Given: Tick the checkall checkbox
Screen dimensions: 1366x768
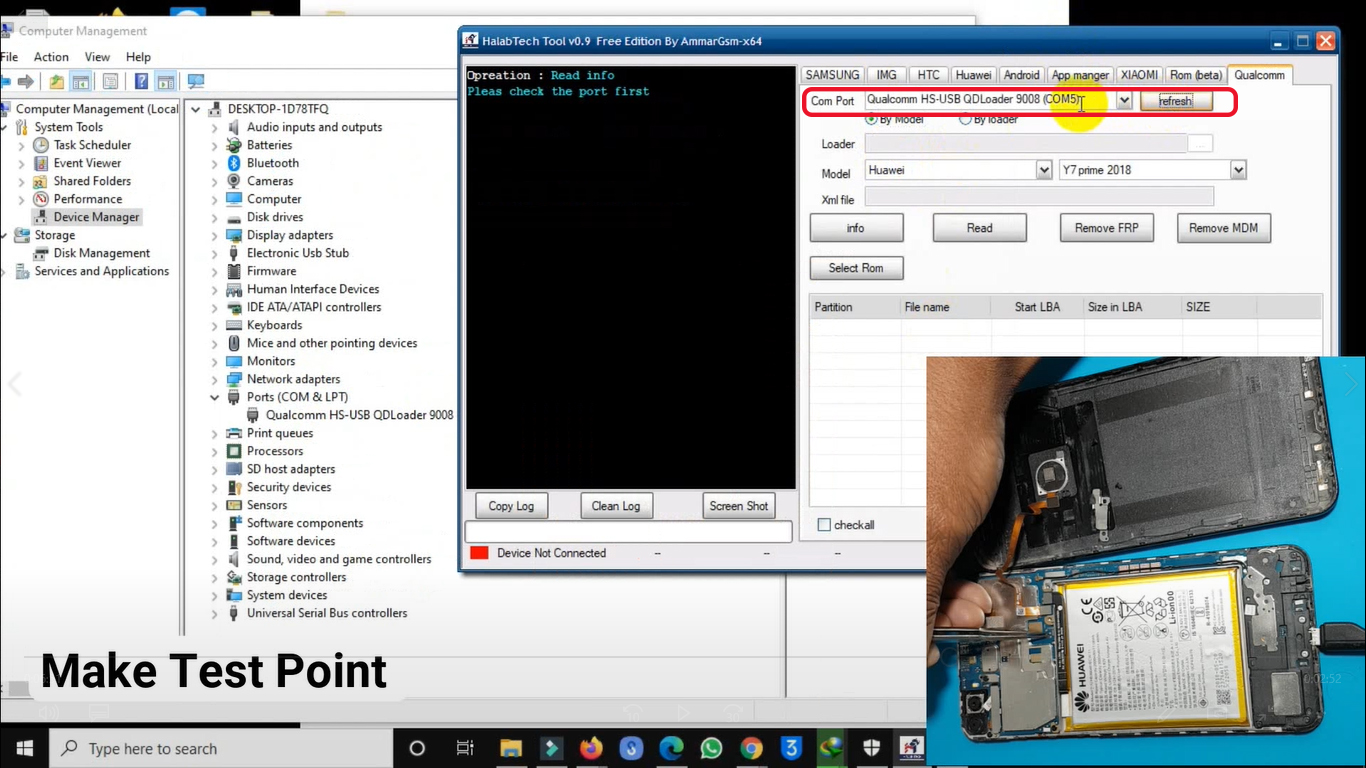Looking at the screenshot, I should pos(824,525).
